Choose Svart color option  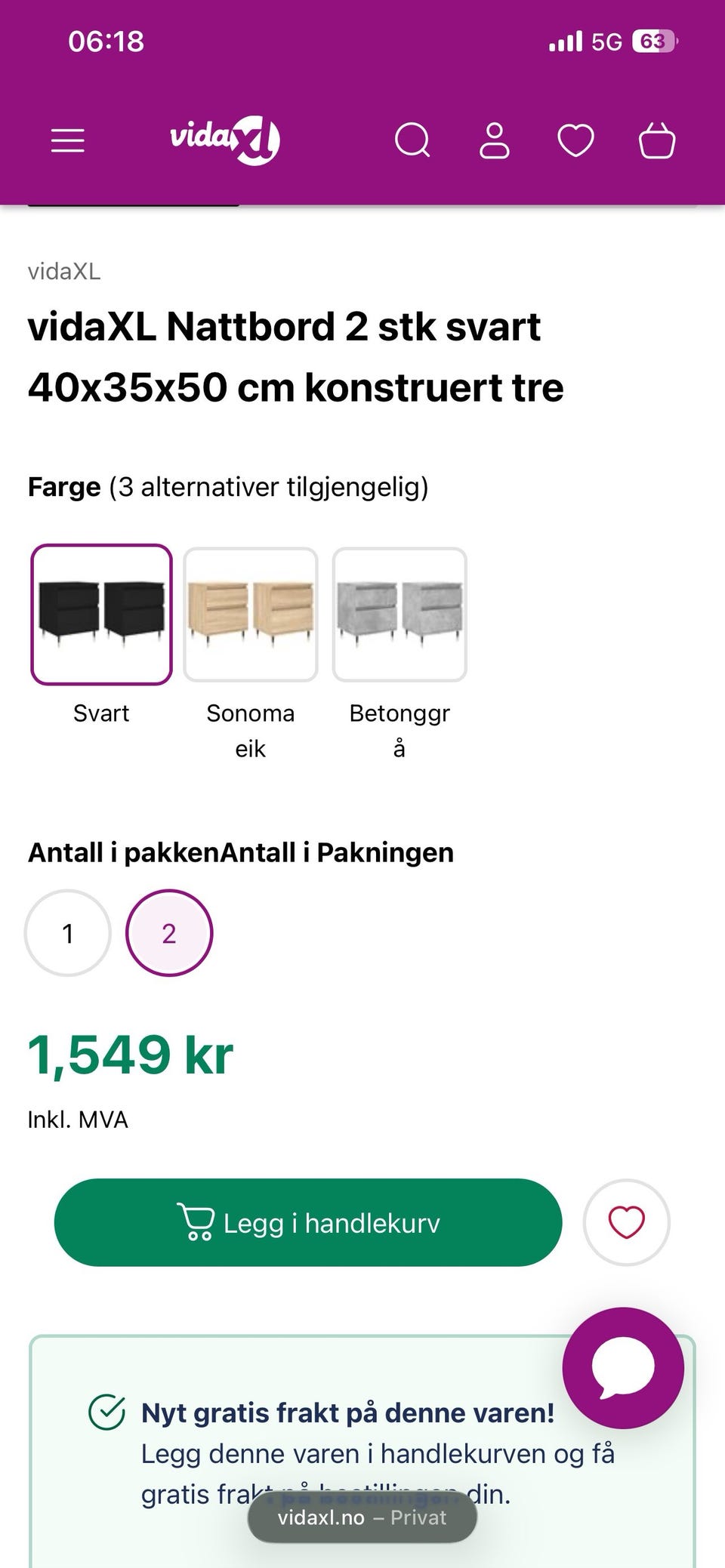click(101, 615)
